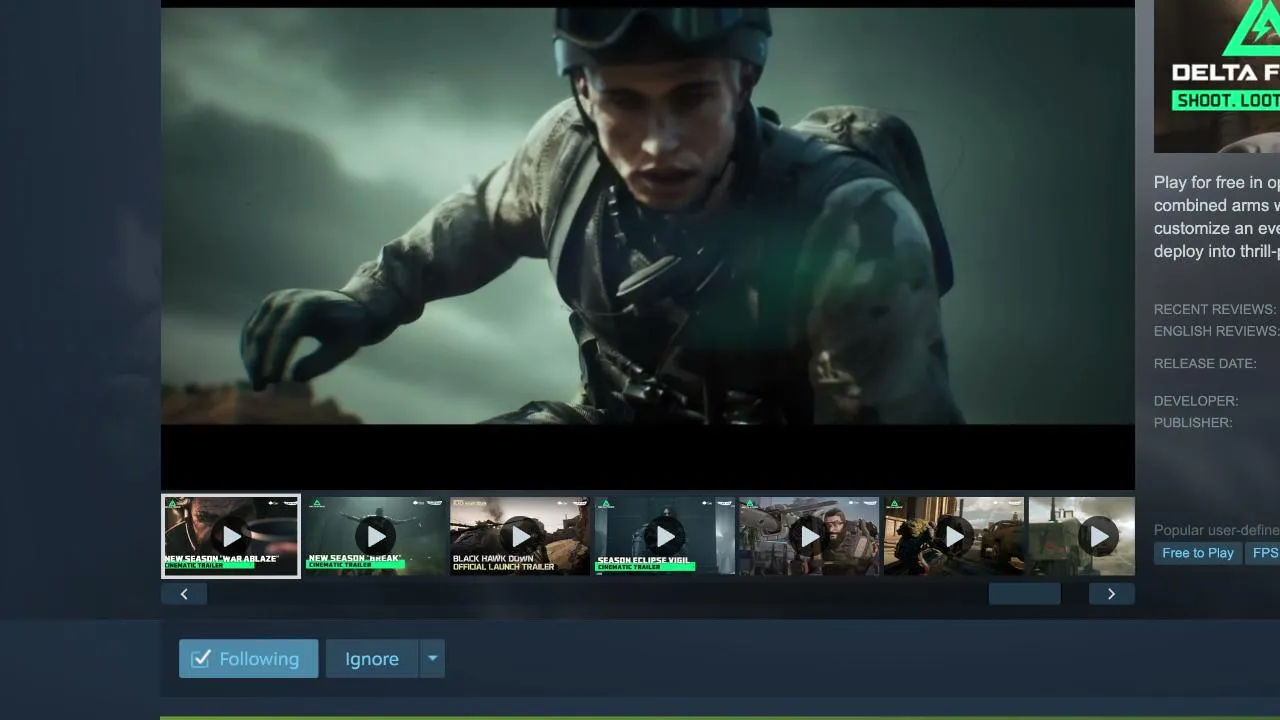This screenshot has height=720, width=1280.
Task: Open the Free to Play tag
Action: coord(1198,553)
